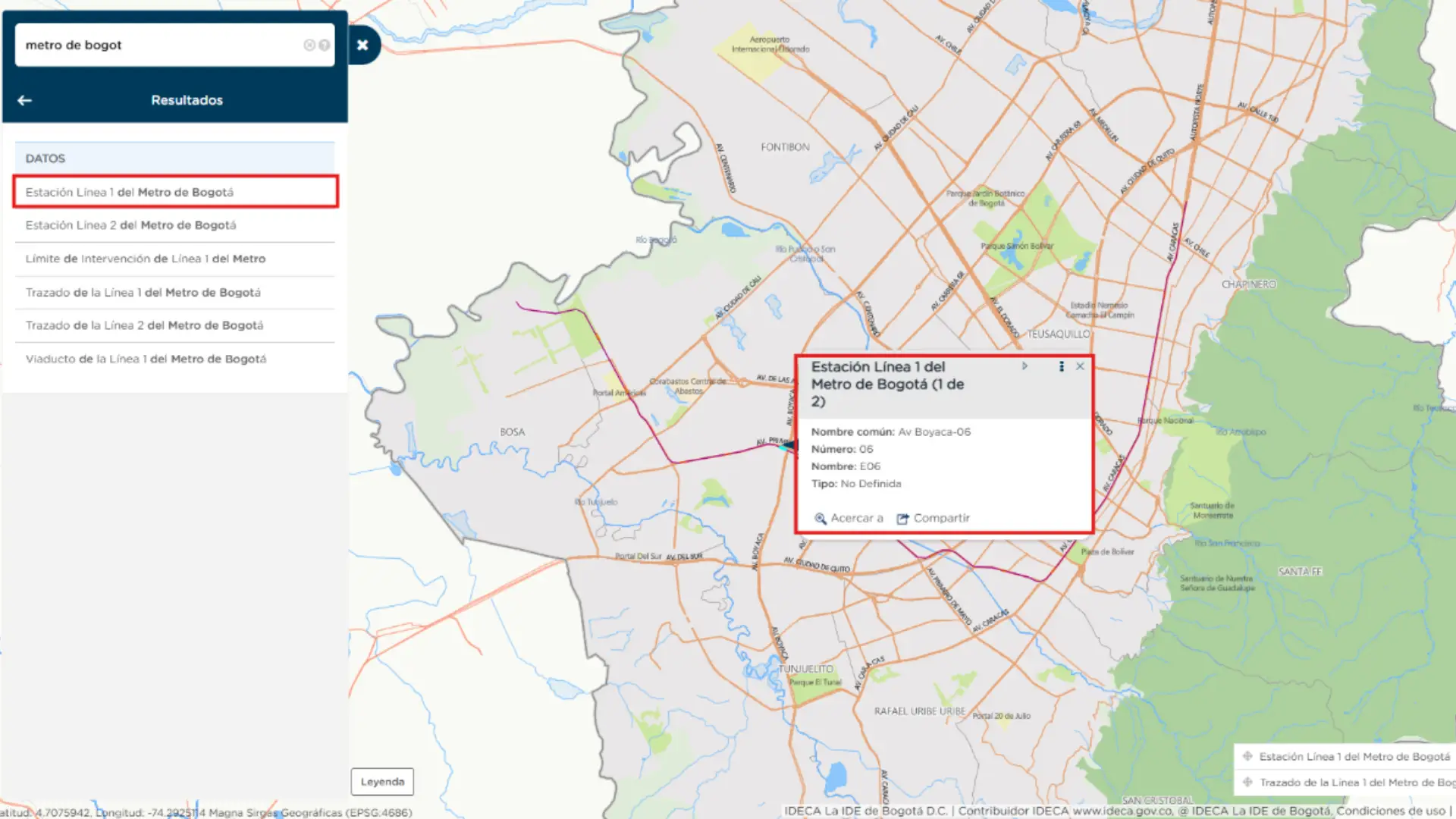Click the DATOS section header
Image resolution: width=1456 pixels, height=819 pixels.
click(x=174, y=158)
